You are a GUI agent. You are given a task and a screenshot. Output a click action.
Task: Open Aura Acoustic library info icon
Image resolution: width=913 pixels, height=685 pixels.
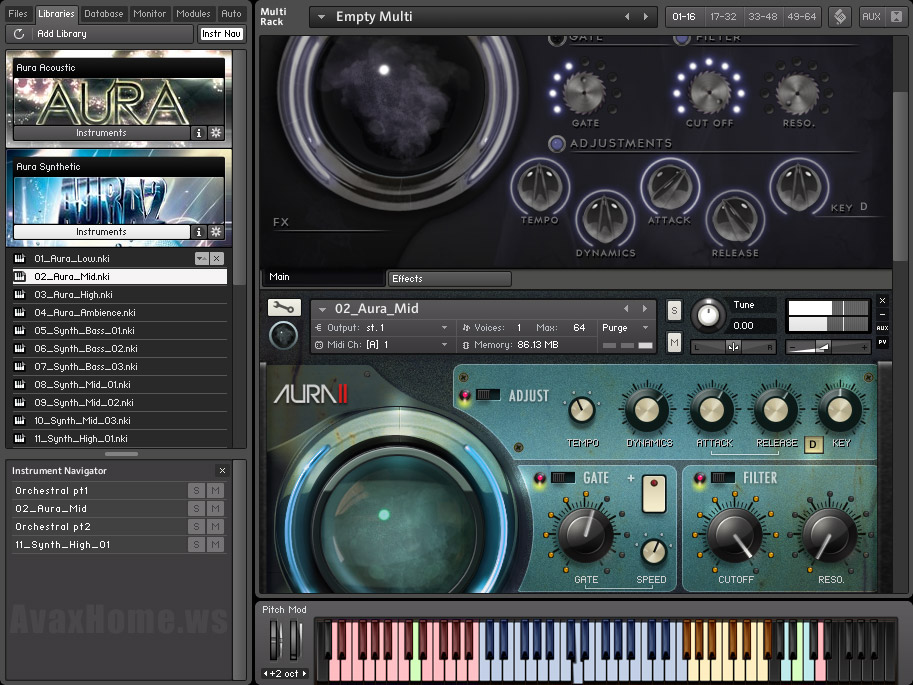pyautogui.click(x=199, y=133)
